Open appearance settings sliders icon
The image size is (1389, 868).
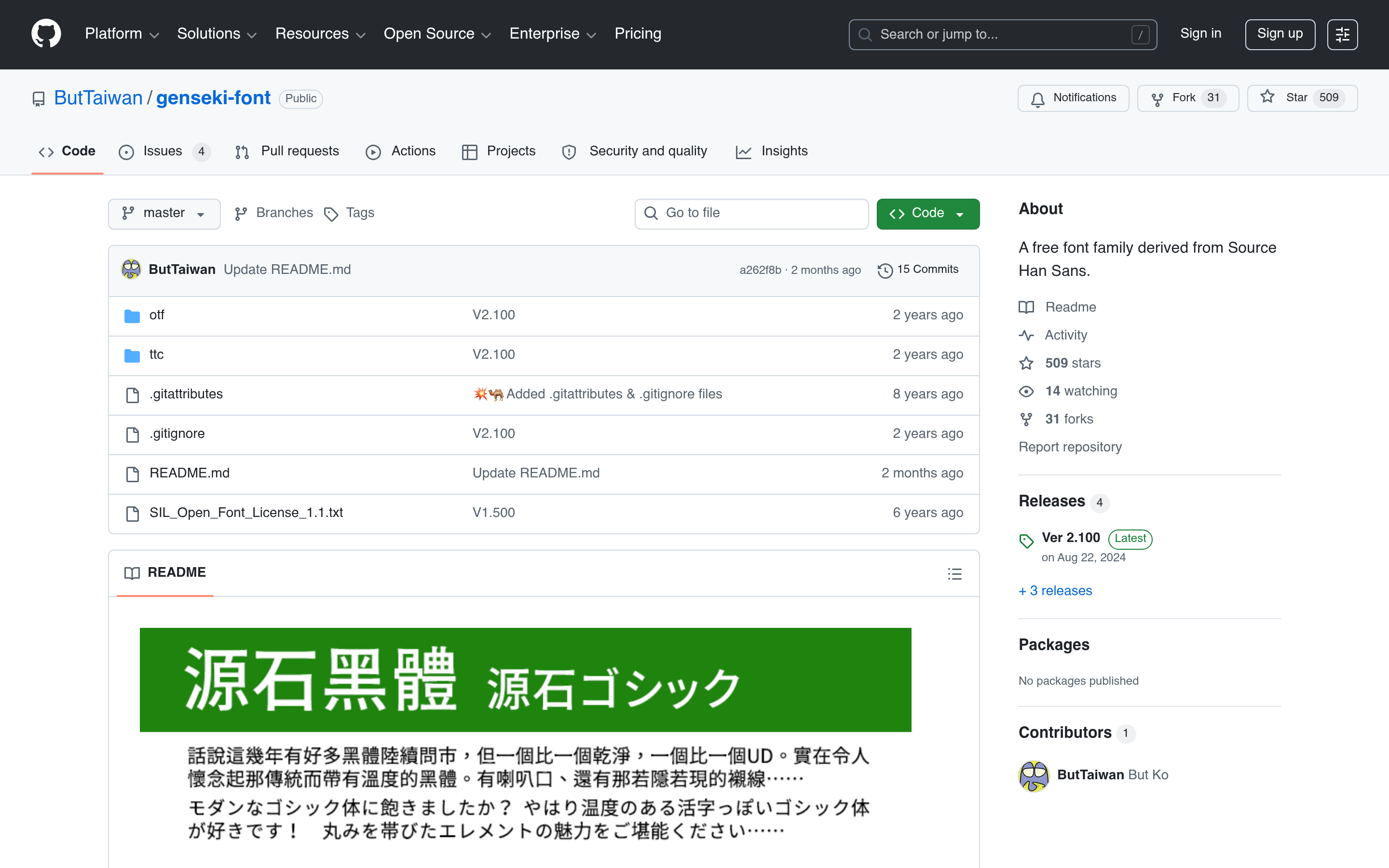(x=1342, y=34)
